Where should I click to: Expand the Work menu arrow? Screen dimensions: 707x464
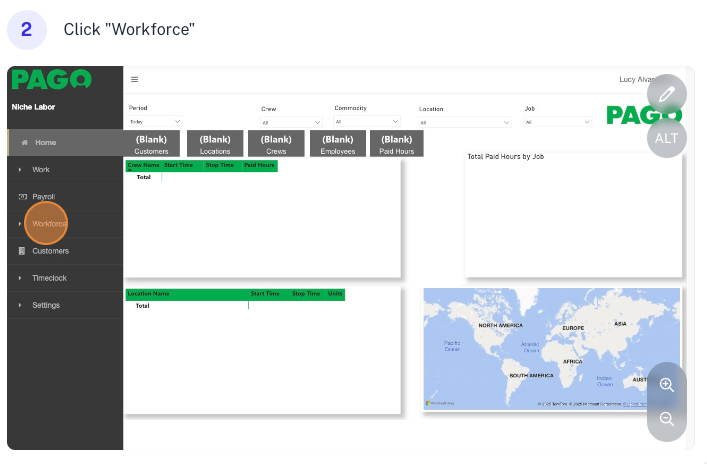click(x=20, y=170)
